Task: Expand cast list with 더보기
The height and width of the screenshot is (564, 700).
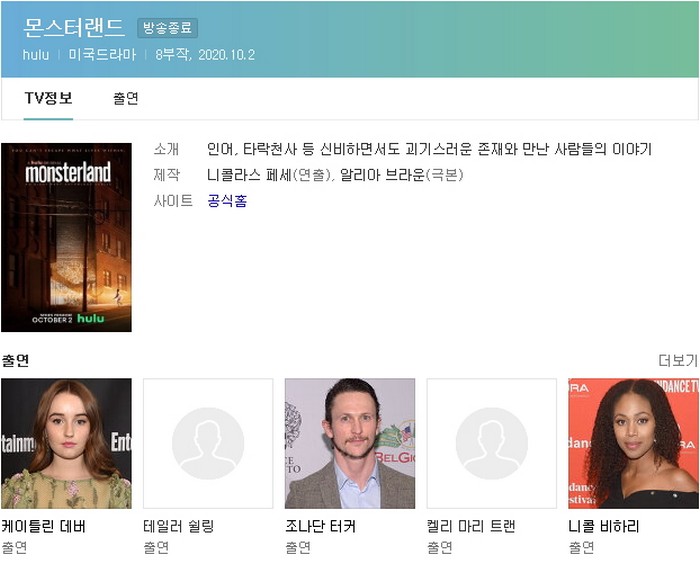Action: point(677,360)
